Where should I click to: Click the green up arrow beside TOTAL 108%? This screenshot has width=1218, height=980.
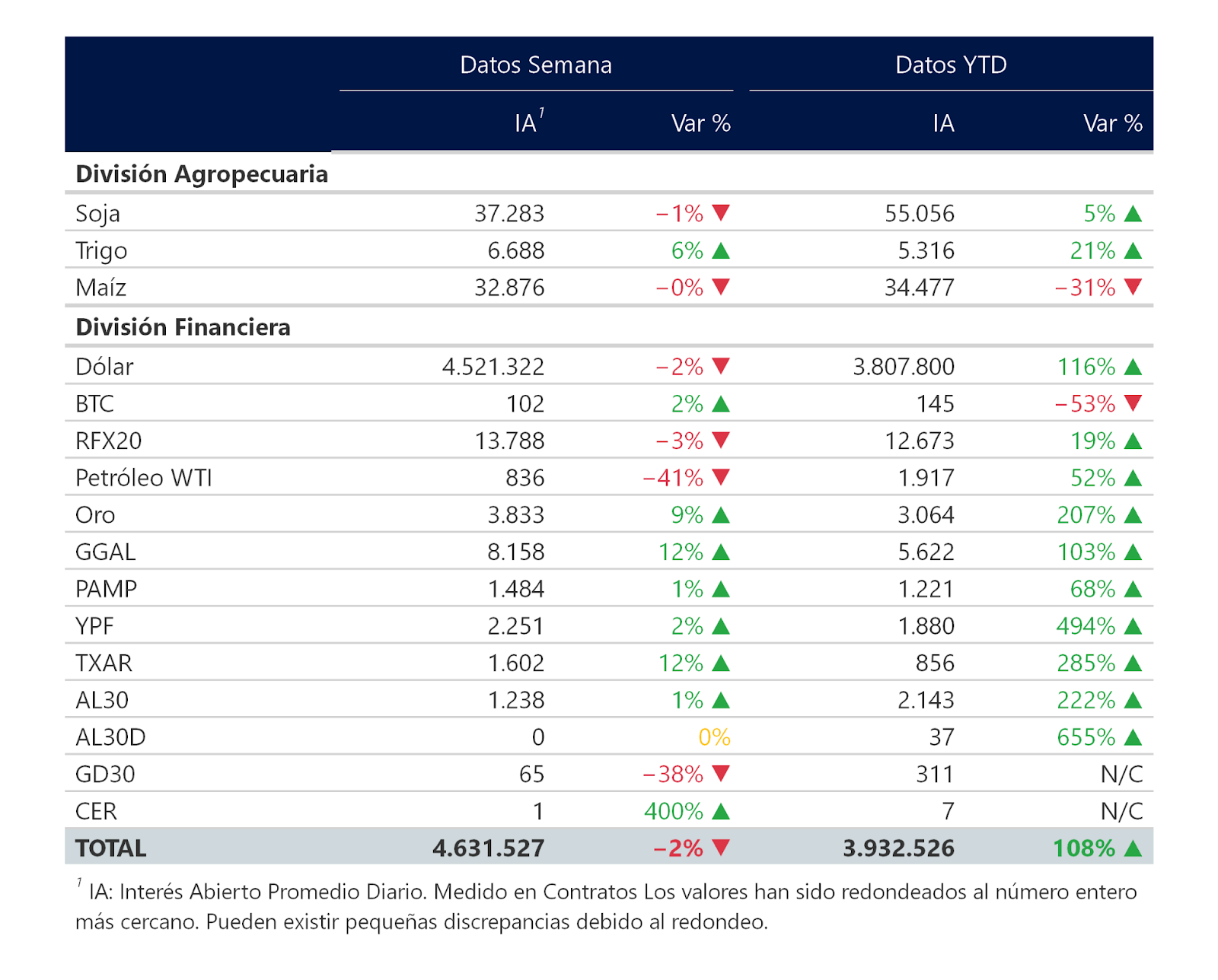pos(1133,848)
